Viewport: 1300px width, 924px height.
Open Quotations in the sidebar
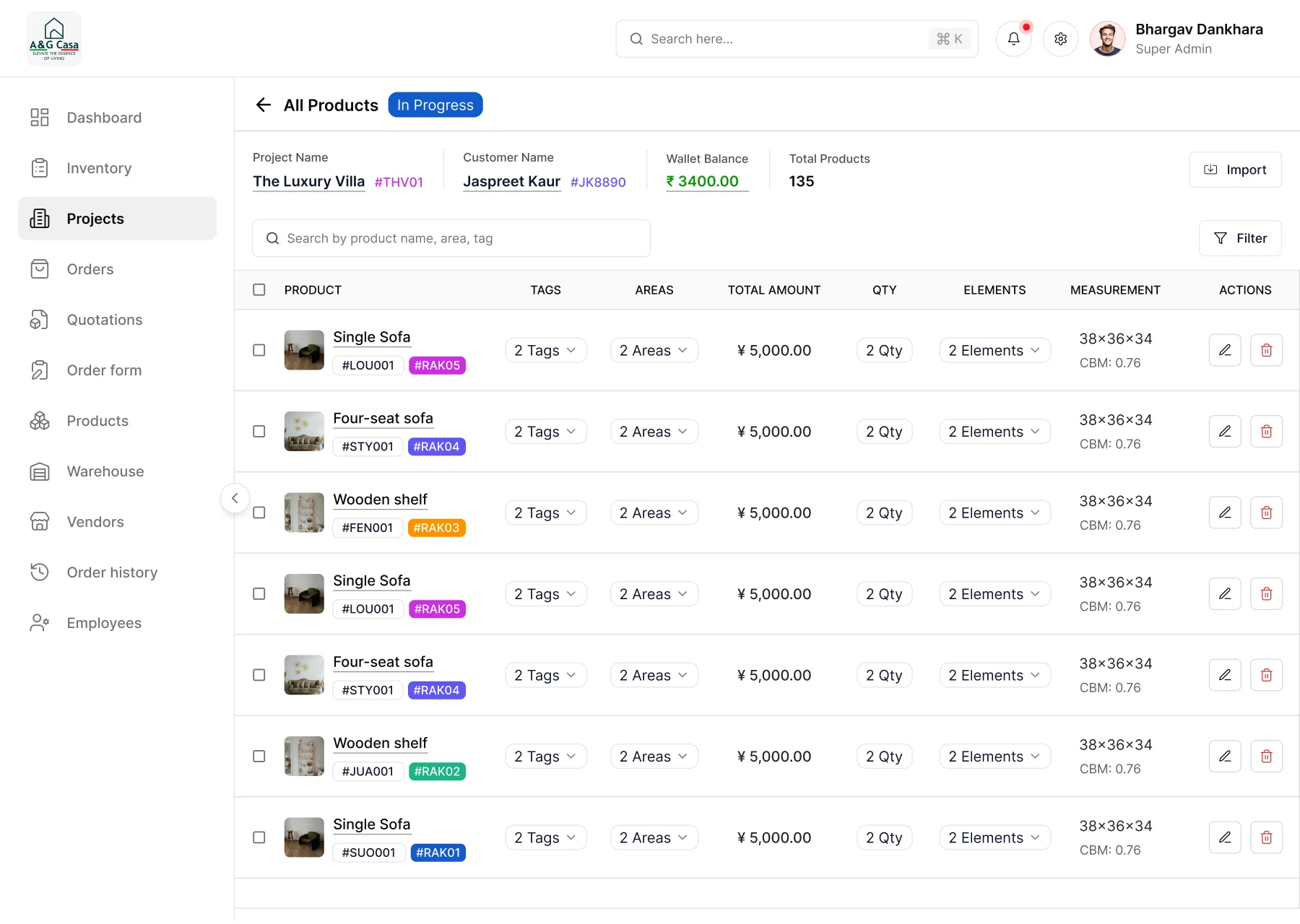[x=117, y=320]
